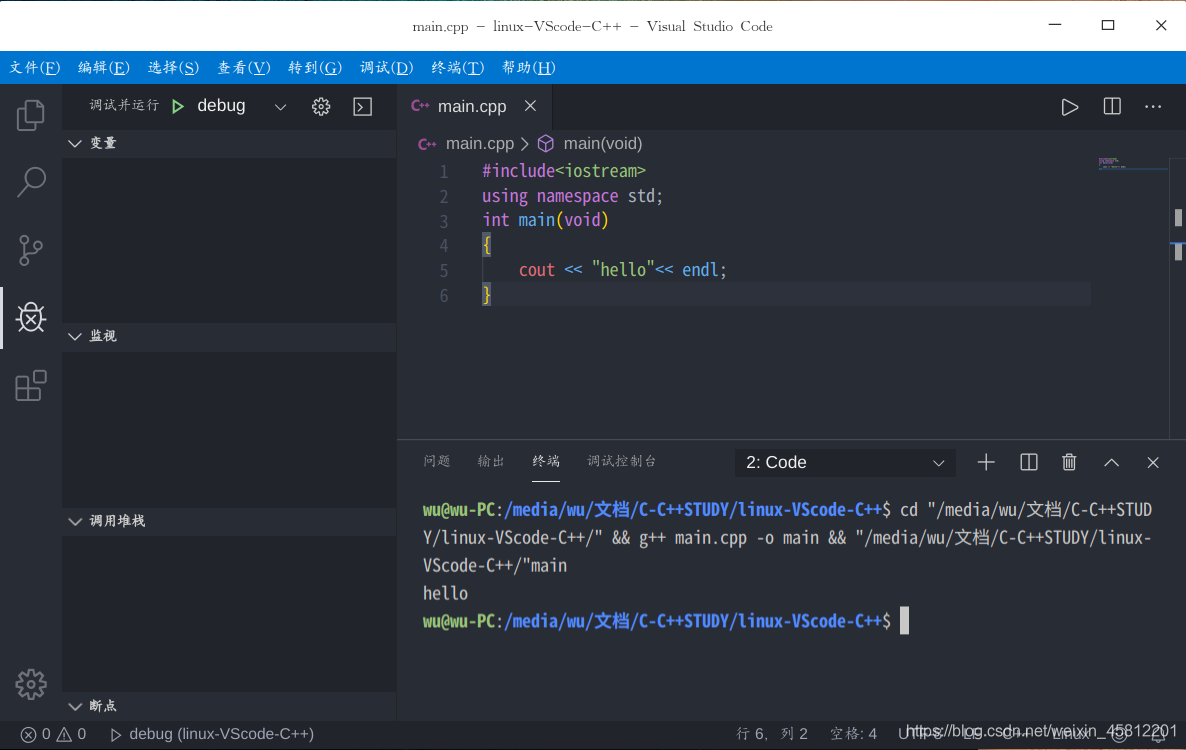Open the 帮助(H) menu
The width and height of the screenshot is (1186, 750).
(529, 68)
